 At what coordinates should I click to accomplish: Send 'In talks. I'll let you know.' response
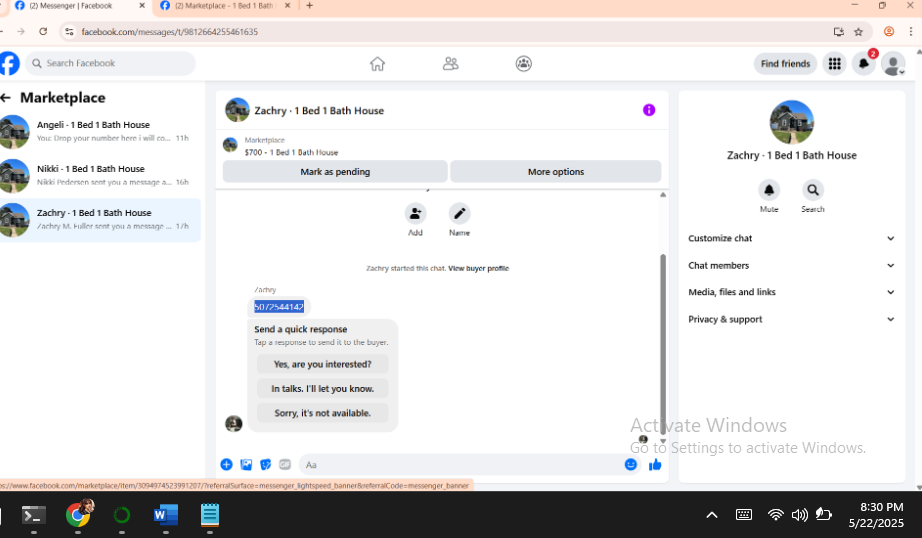click(322, 389)
